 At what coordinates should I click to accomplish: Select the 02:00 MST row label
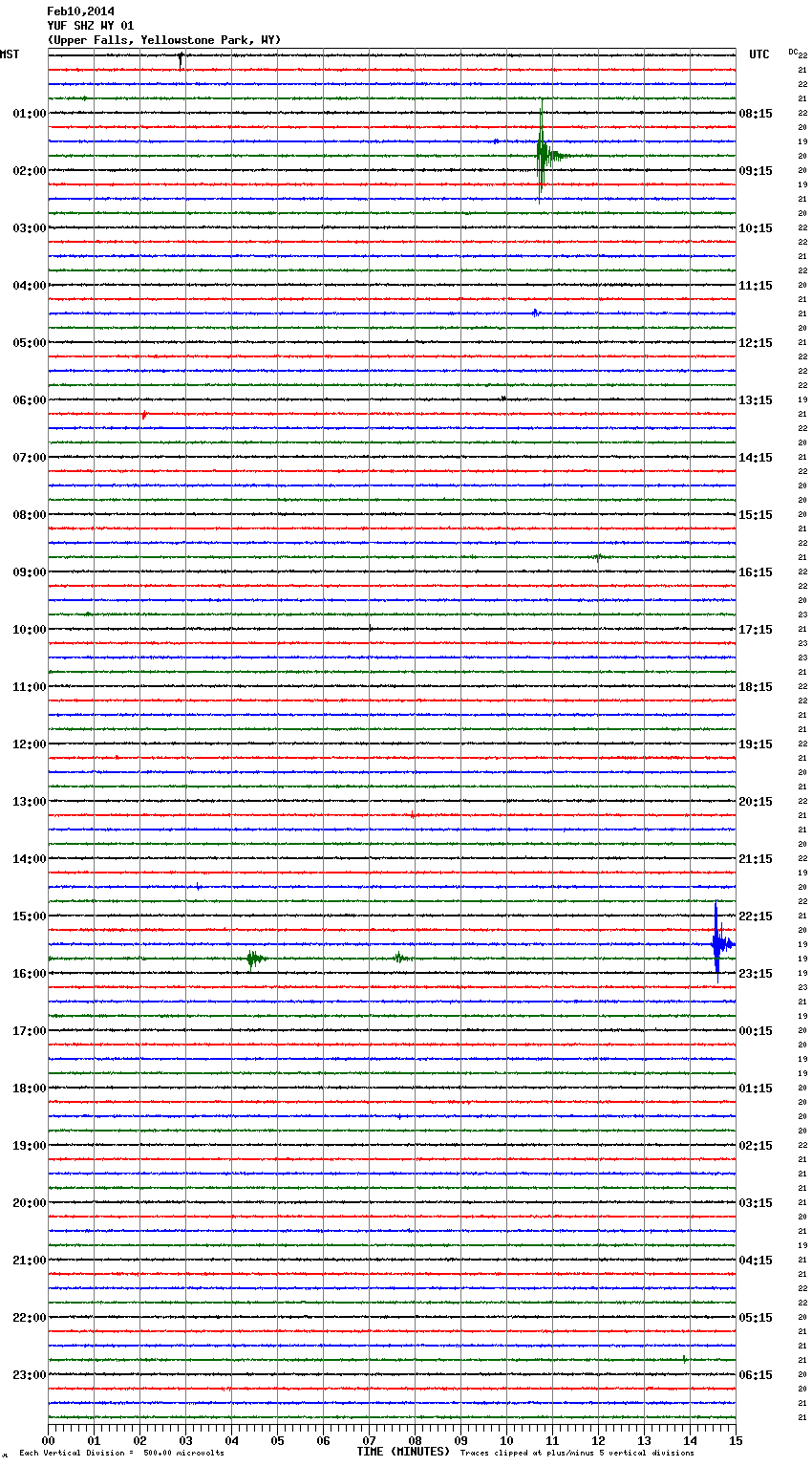point(29,171)
